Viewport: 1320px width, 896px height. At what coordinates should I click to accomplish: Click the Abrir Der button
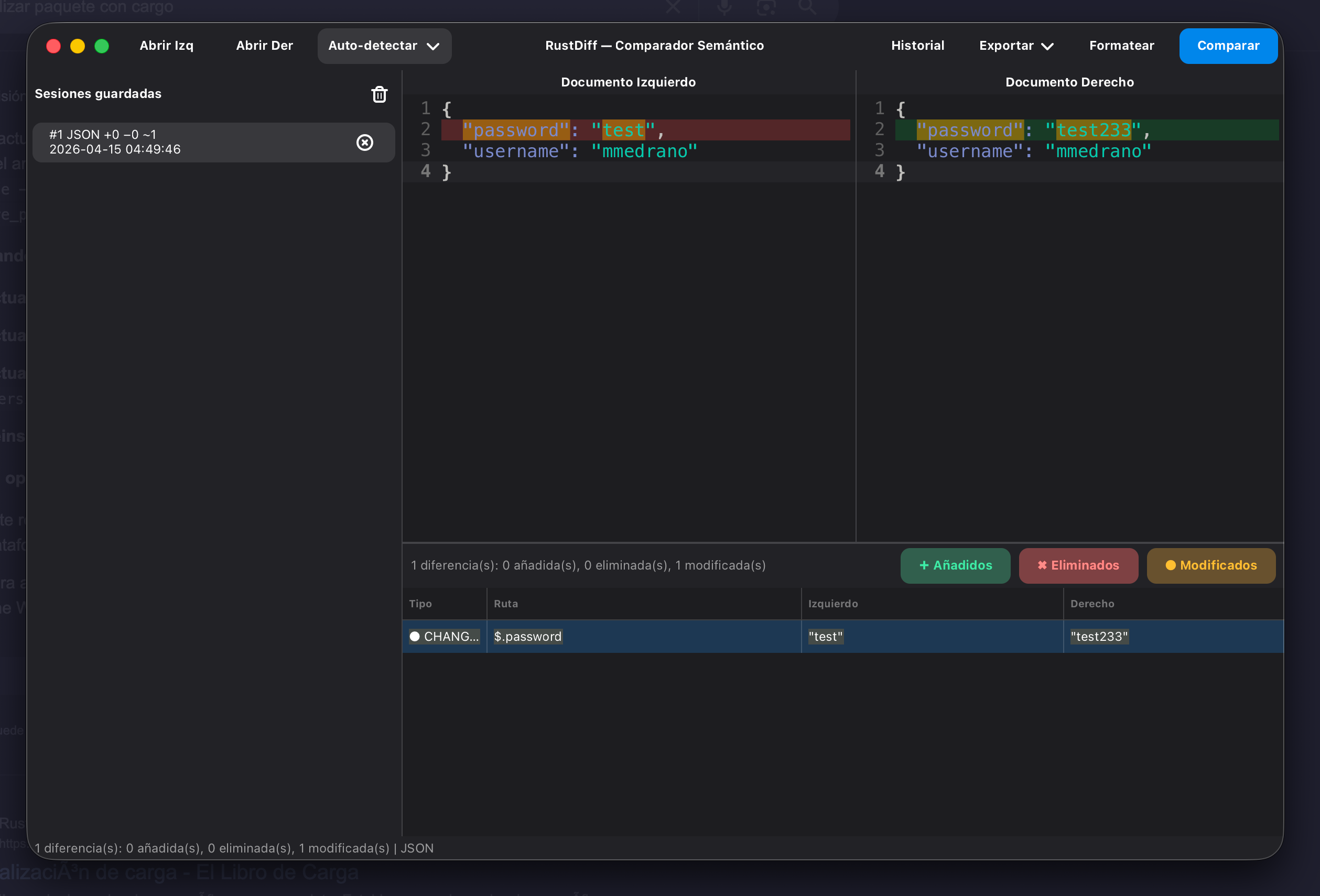coord(264,46)
